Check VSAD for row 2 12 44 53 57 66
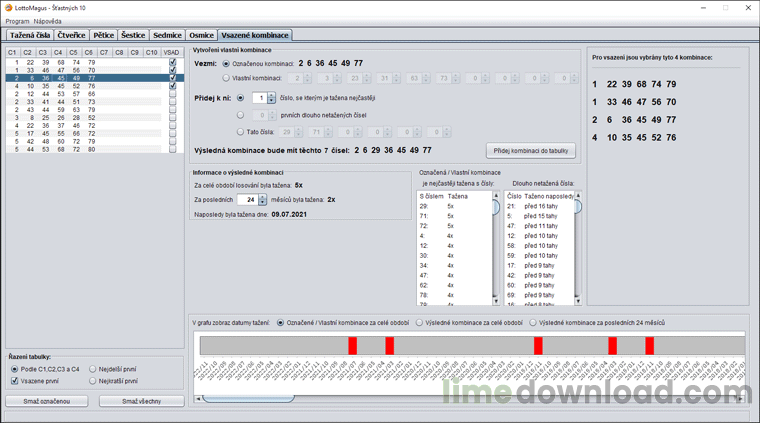The image size is (760, 423). [172, 94]
